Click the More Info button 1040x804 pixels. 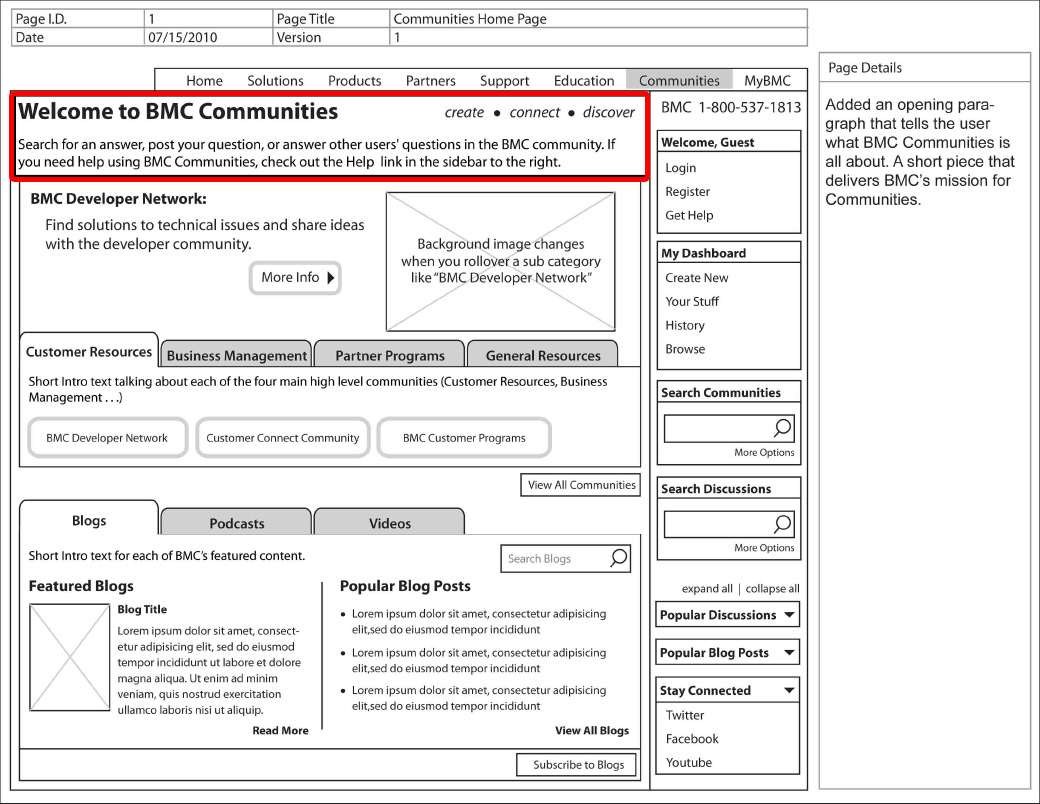click(295, 277)
